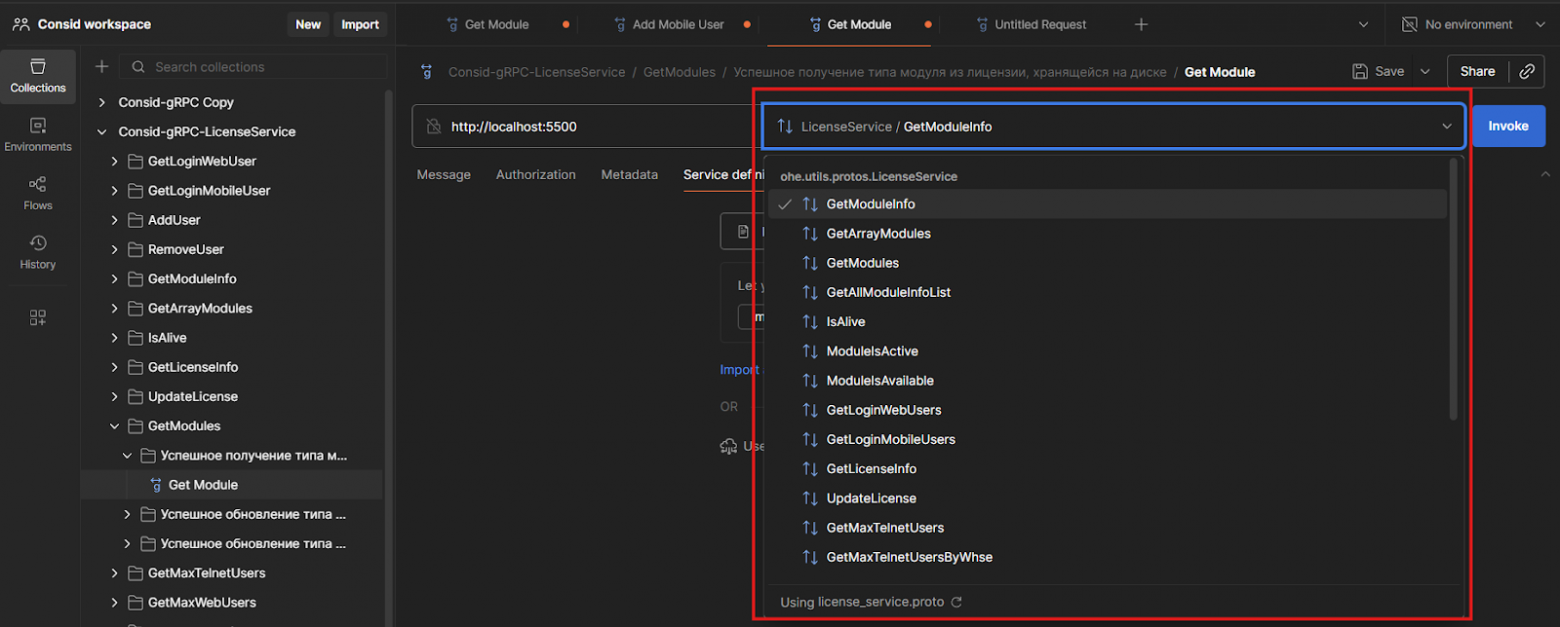Open the Metadata tab
The image size is (1560, 627).
tap(629, 174)
